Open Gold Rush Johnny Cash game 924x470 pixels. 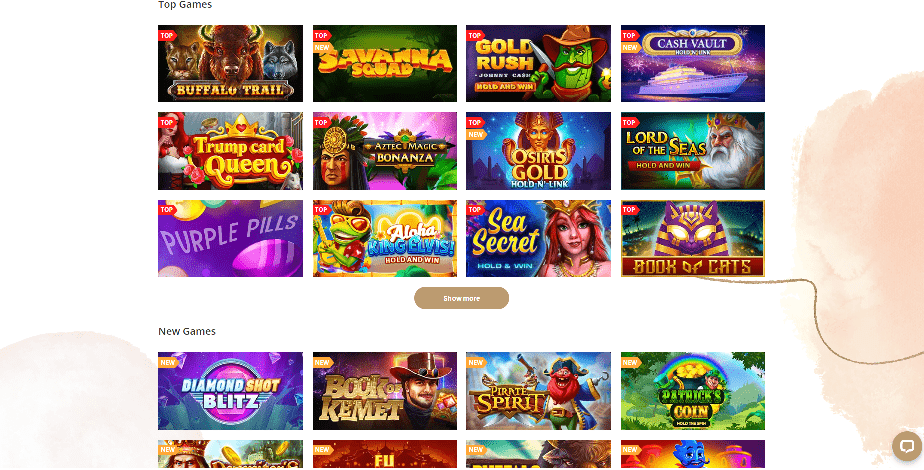coord(538,64)
